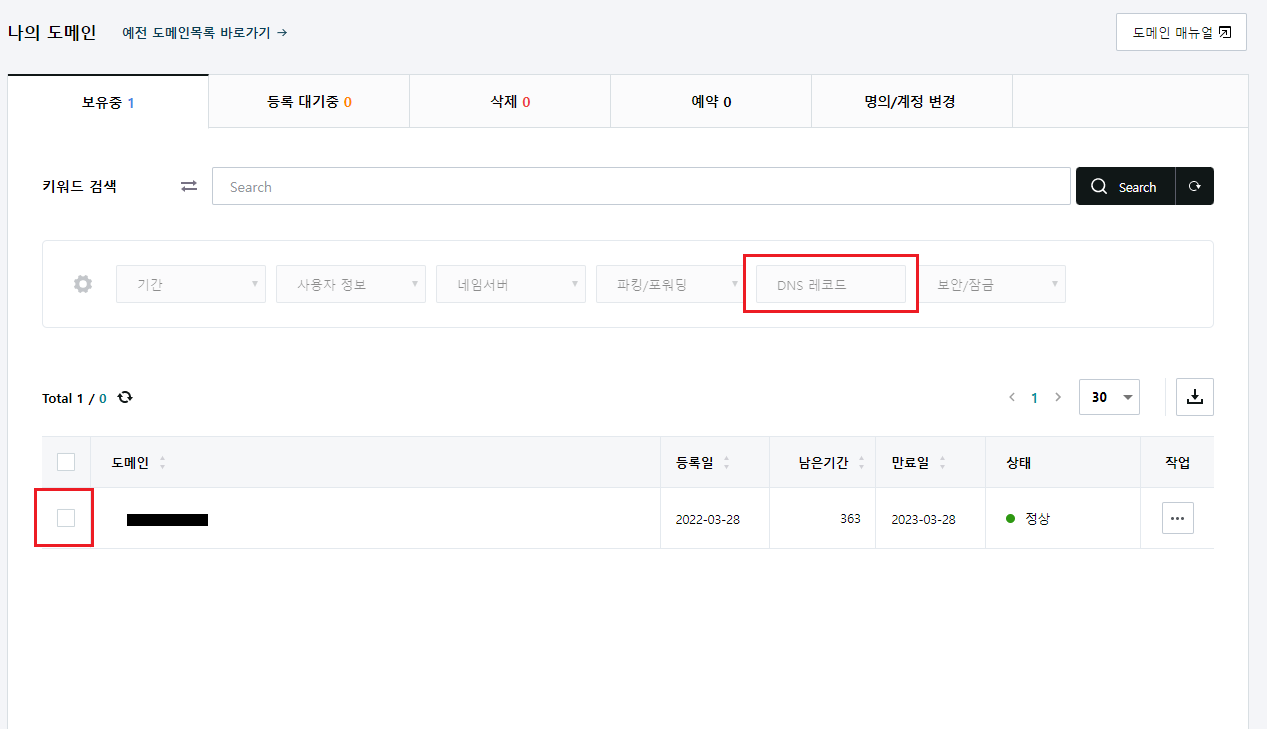Open the DNS 레코드 dropdown

pos(831,284)
